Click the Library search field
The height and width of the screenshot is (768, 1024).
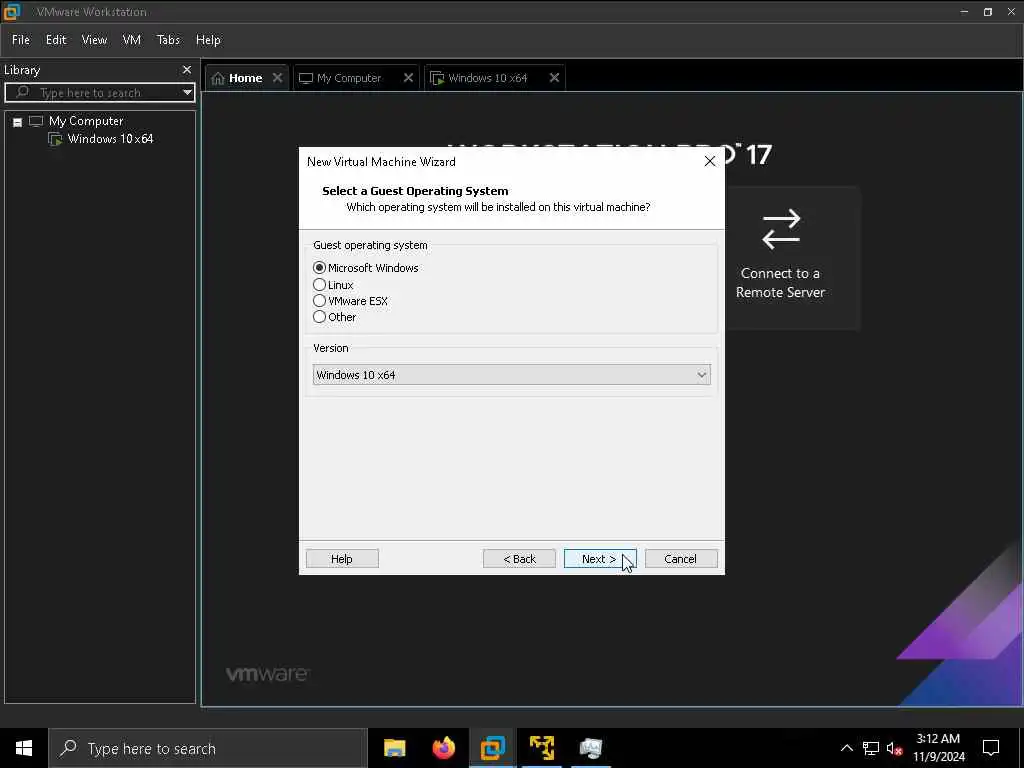(x=100, y=93)
